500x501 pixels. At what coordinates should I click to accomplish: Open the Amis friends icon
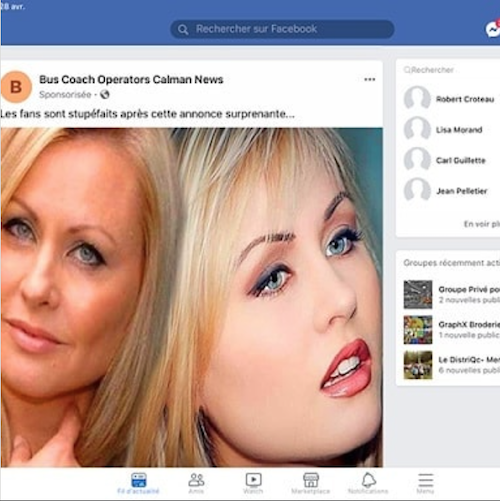[196, 483]
